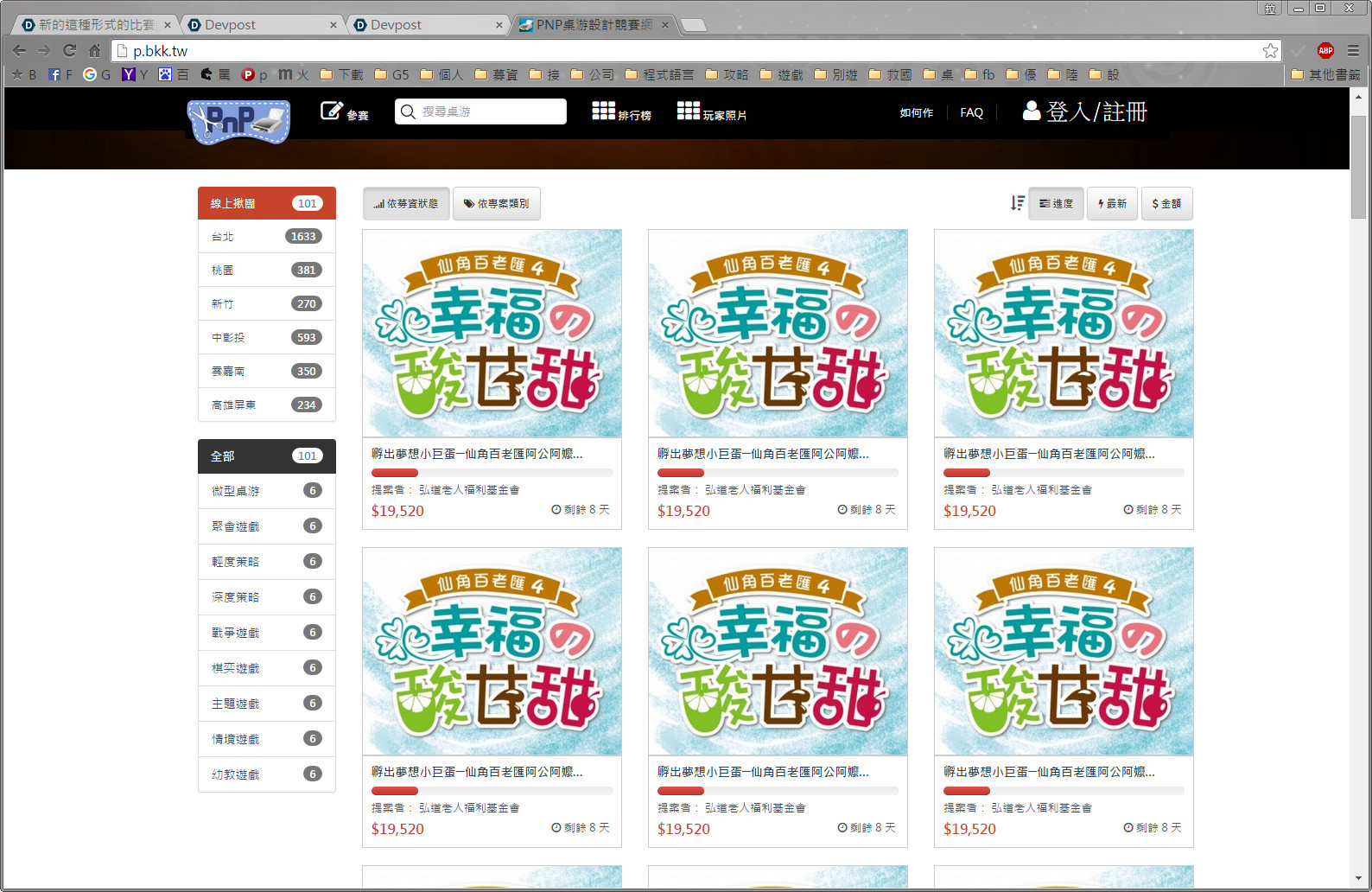Switch to the PNP桌游設計競賽網 tab
The image size is (1372, 892).
pos(594,25)
